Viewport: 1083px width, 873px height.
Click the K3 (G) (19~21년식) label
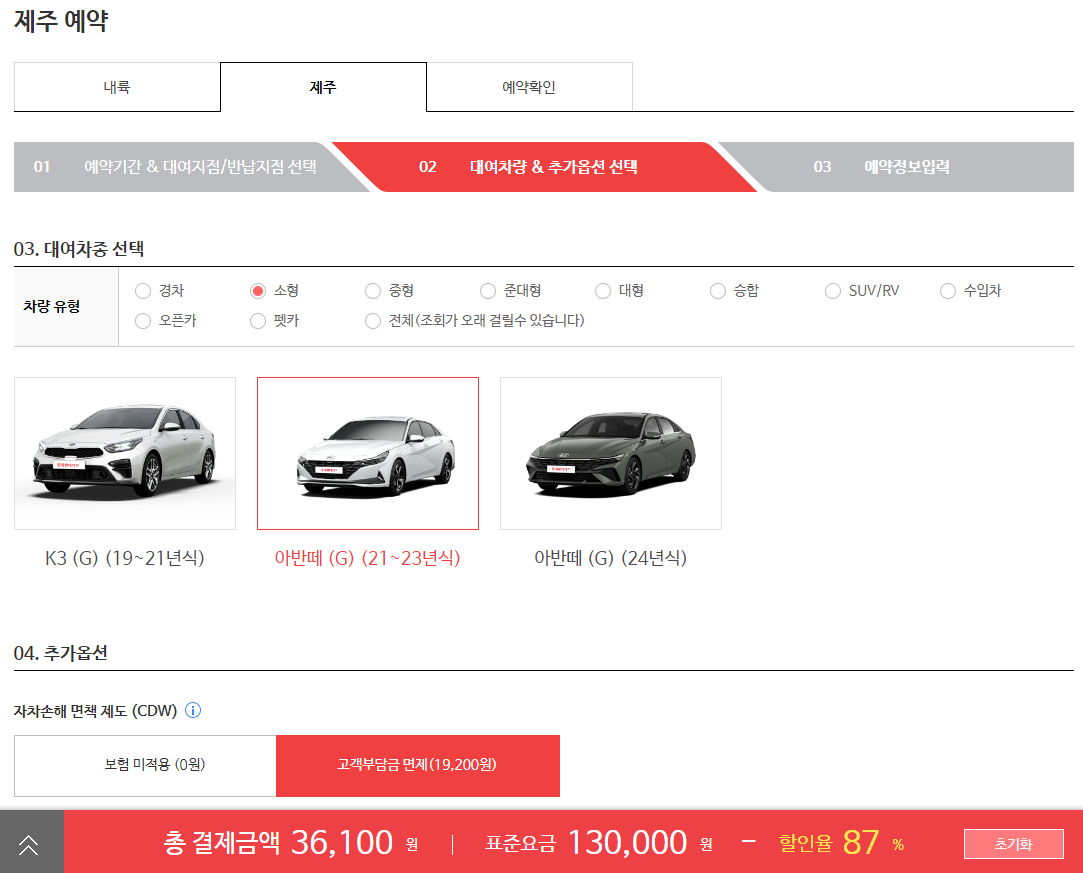(125, 558)
